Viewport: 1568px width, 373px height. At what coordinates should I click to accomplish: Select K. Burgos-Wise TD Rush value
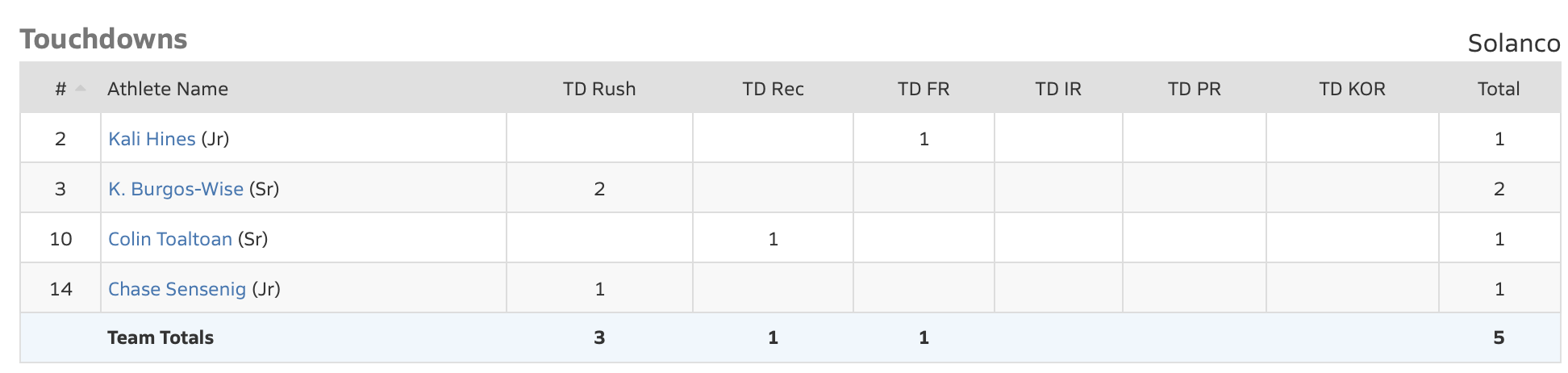pyautogui.click(x=599, y=189)
